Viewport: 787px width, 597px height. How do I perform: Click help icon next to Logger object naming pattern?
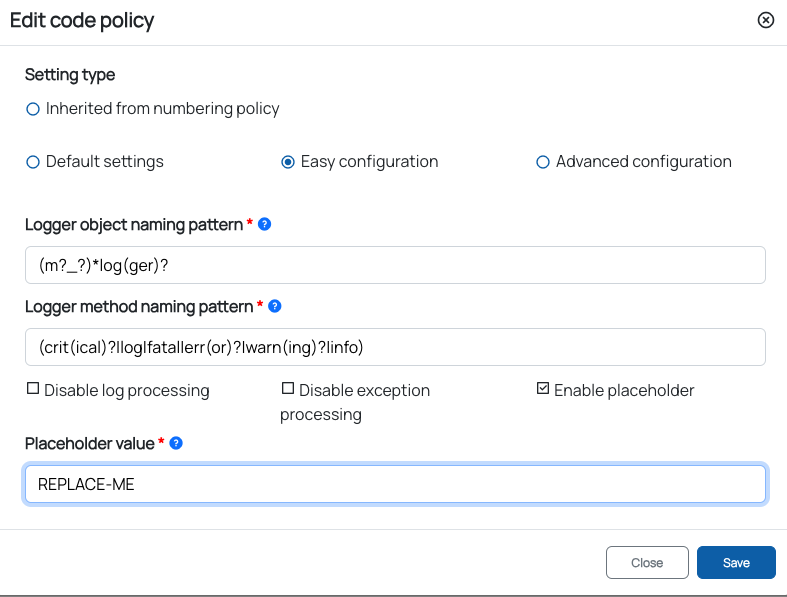[x=264, y=225]
